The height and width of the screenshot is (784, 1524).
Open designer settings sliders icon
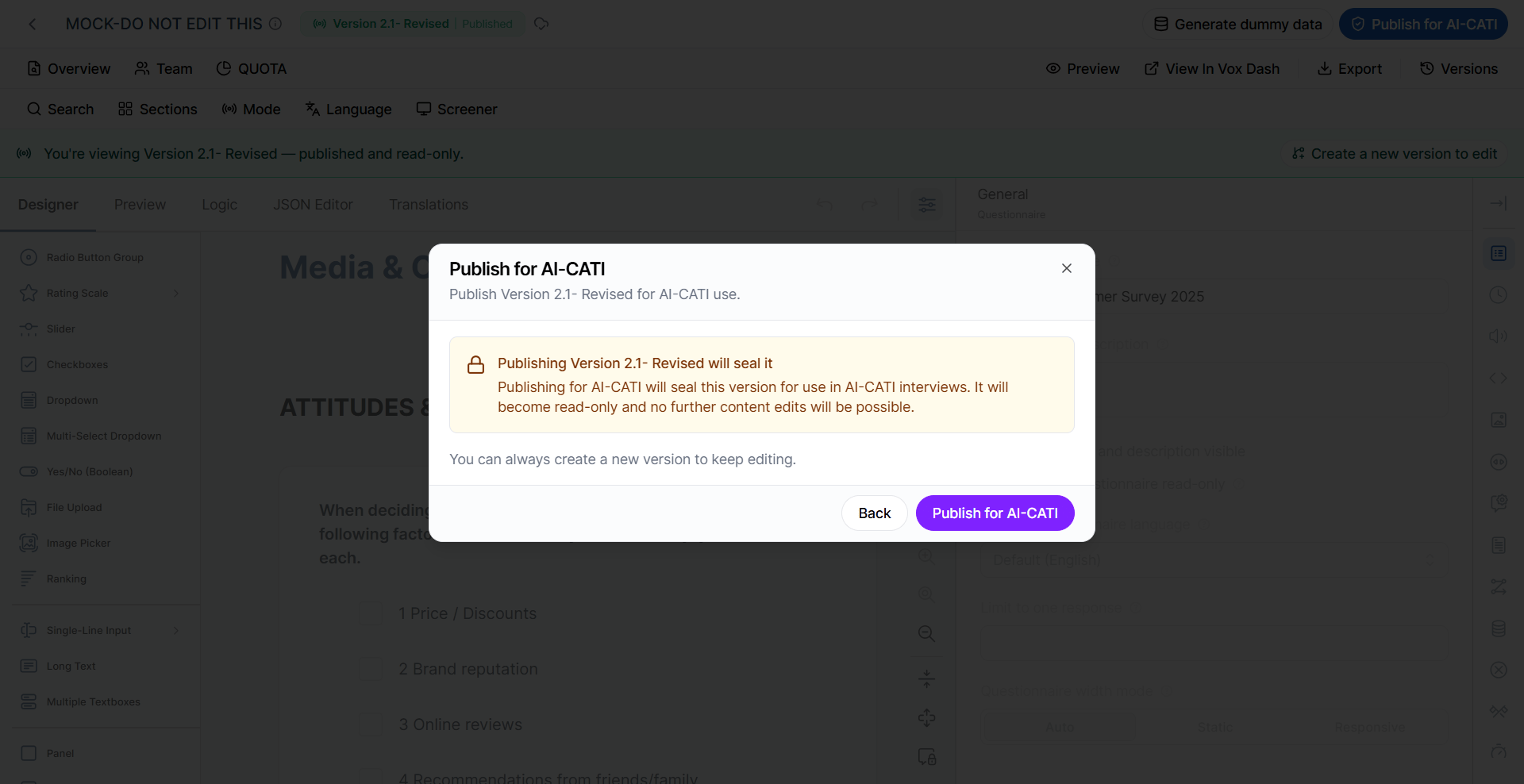pyautogui.click(x=926, y=205)
